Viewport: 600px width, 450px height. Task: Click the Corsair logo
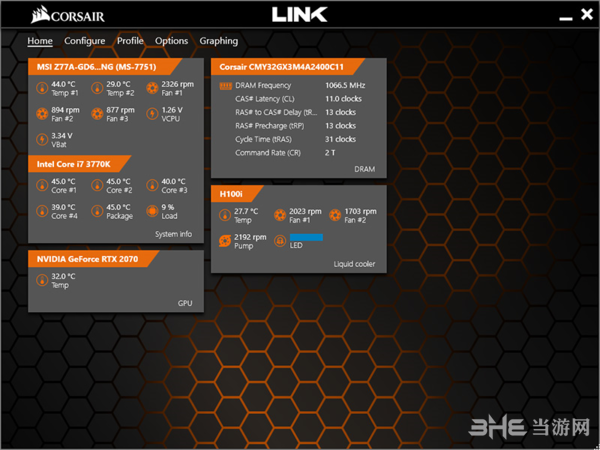click(x=68, y=15)
